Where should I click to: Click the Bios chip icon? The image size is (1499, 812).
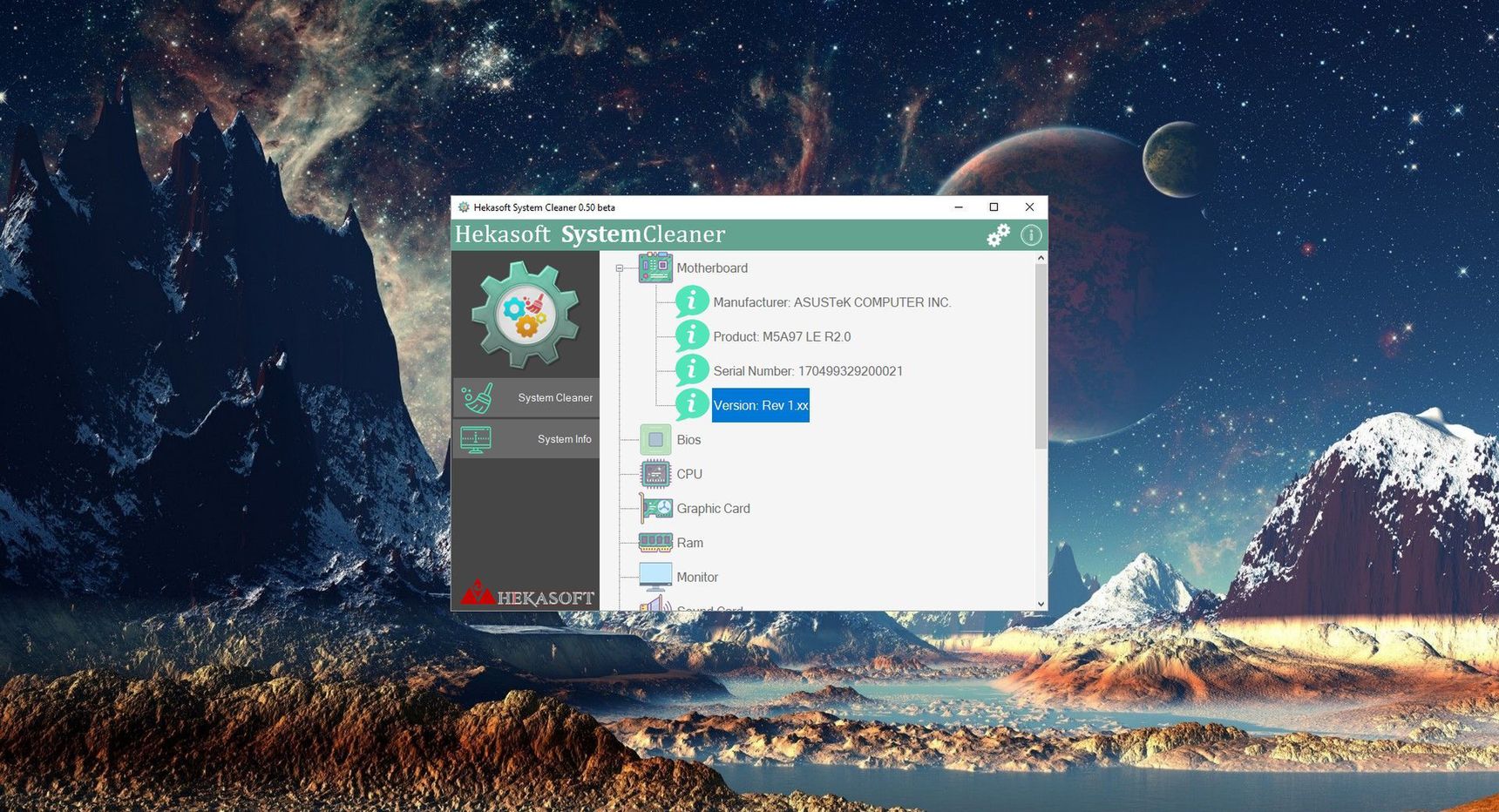[x=655, y=440]
